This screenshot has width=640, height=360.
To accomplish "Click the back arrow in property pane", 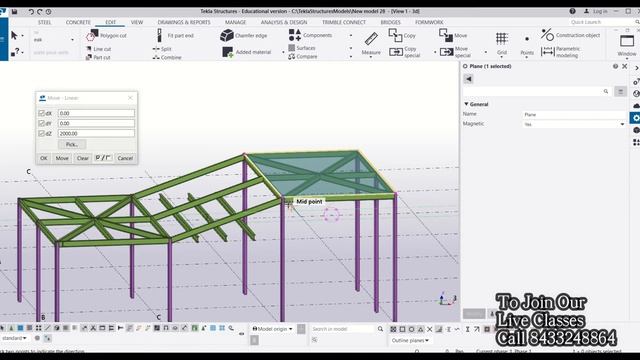I will (x=468, y=79).
